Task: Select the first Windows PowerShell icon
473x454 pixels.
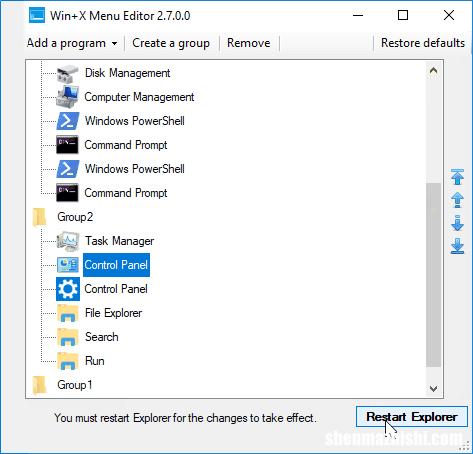Action: tap(68, 121)
